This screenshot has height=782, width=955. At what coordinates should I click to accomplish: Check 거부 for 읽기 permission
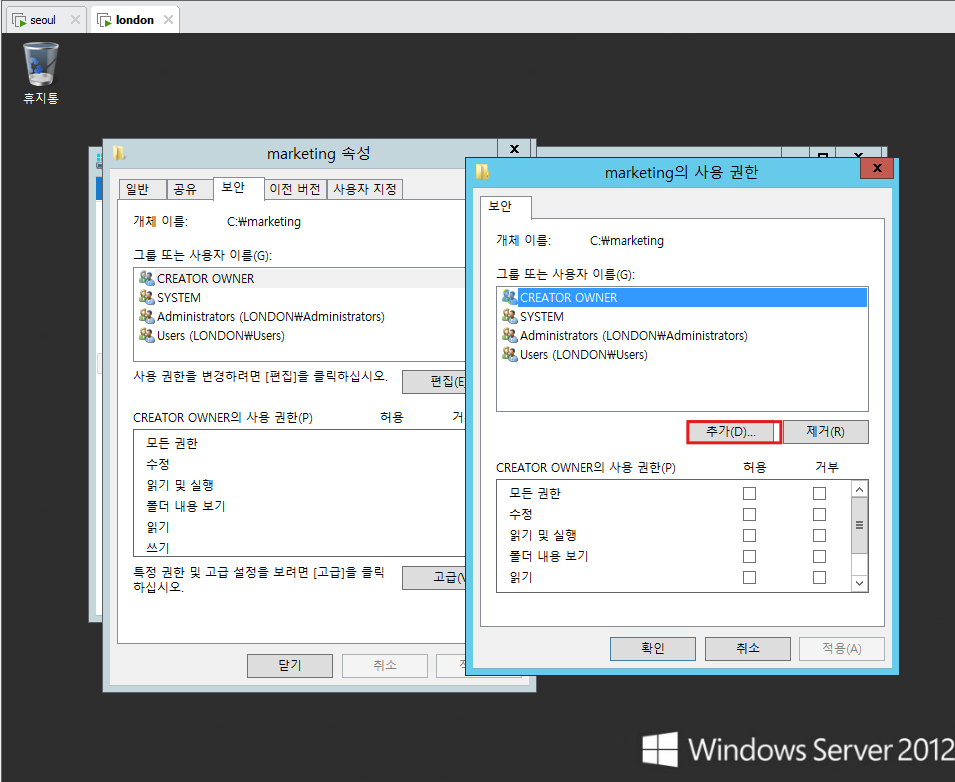click(819, 577)
